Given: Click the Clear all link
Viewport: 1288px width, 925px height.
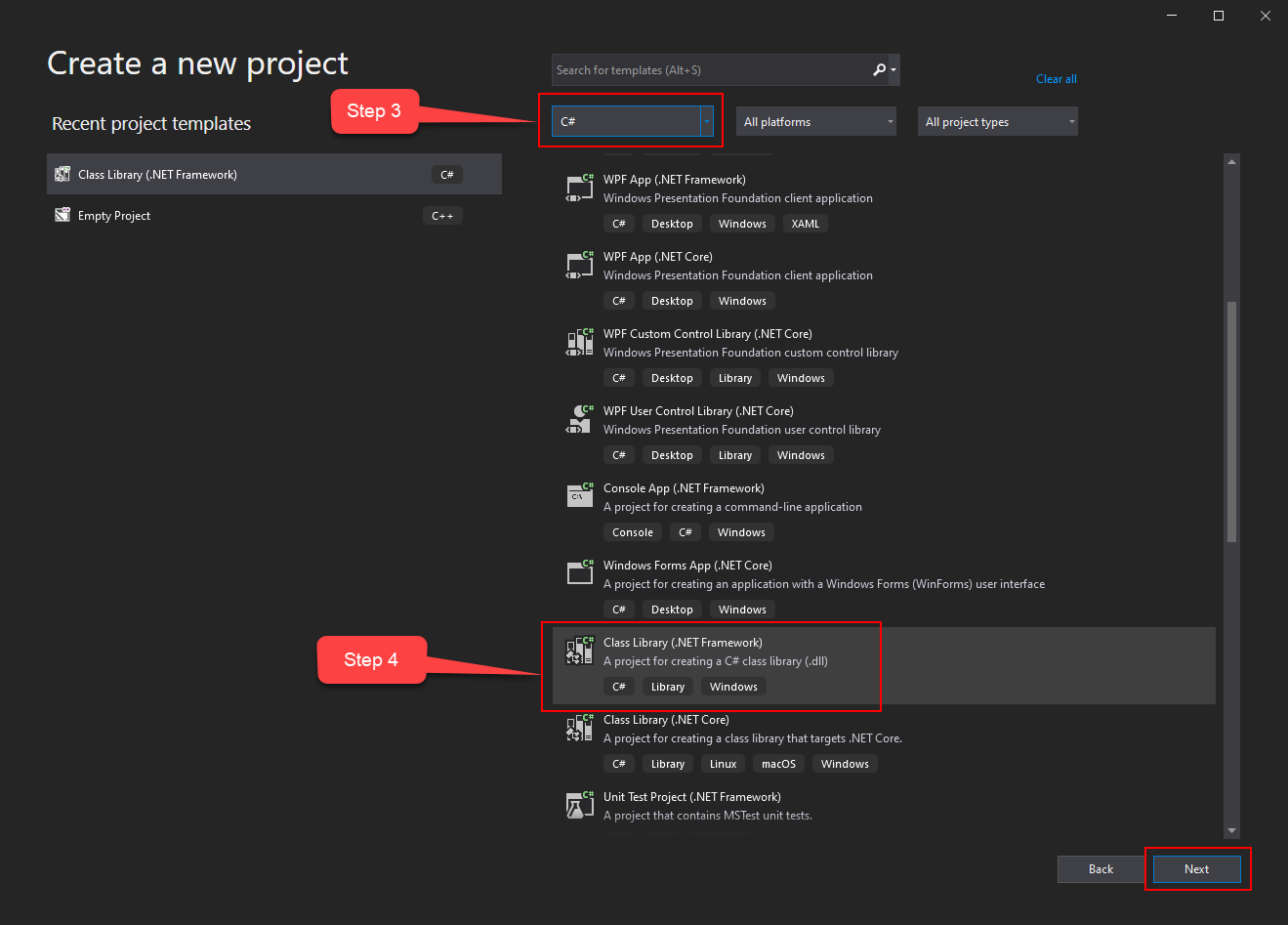Looking at the screenshot, I should 1057,79.
